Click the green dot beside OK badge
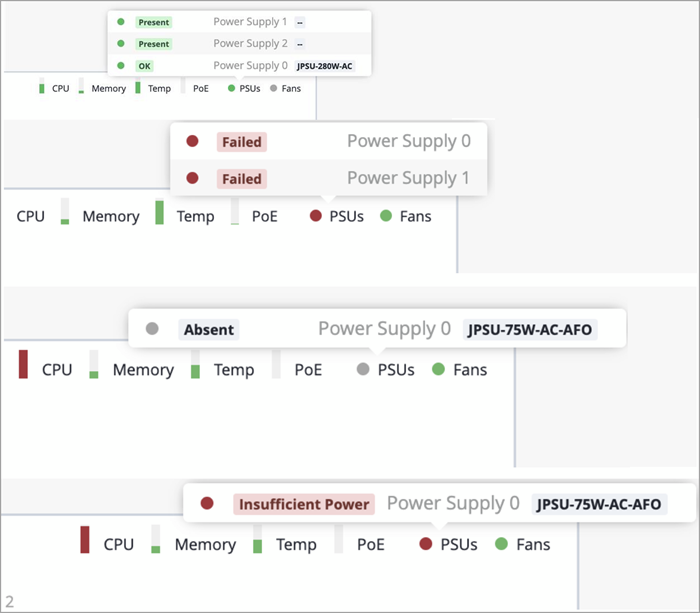The width and height of the screenshot is (700, 613). coord(121,66)
